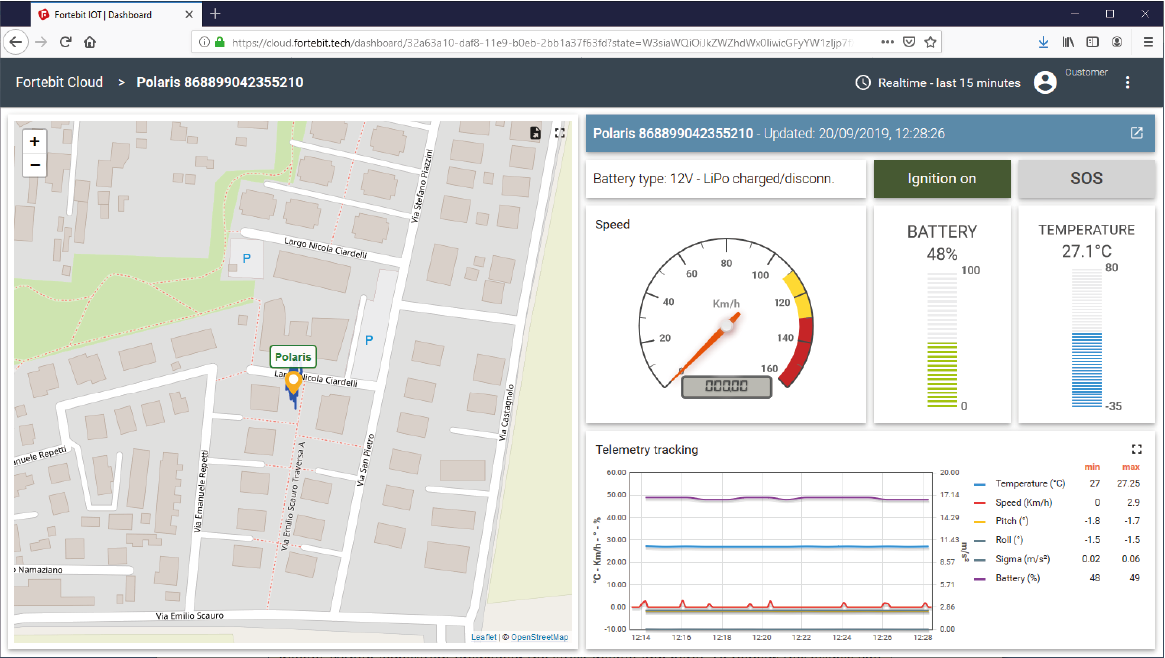Click Via Emilio Scauro street label

point(189,616)
